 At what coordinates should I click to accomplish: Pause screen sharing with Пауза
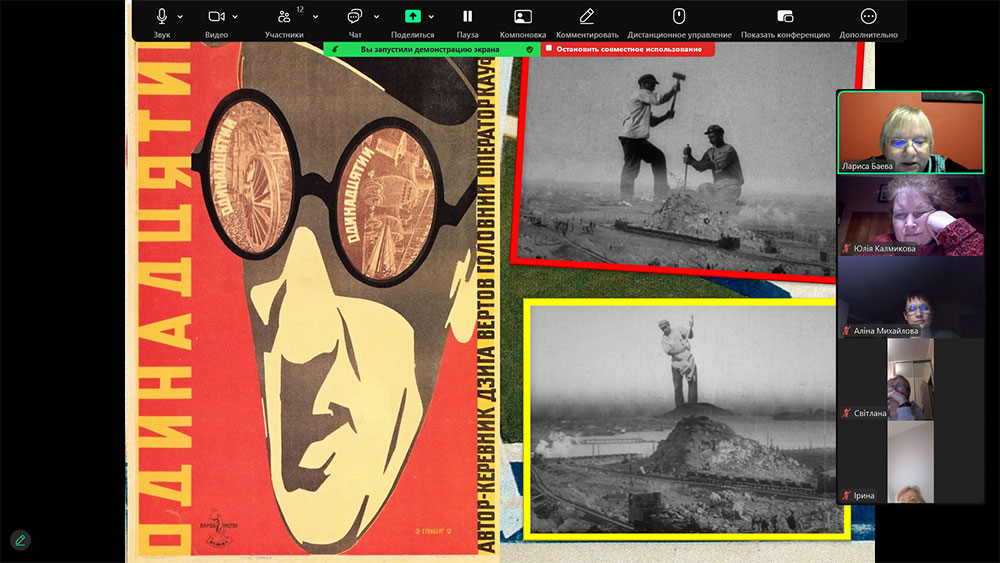click(467, 17)
